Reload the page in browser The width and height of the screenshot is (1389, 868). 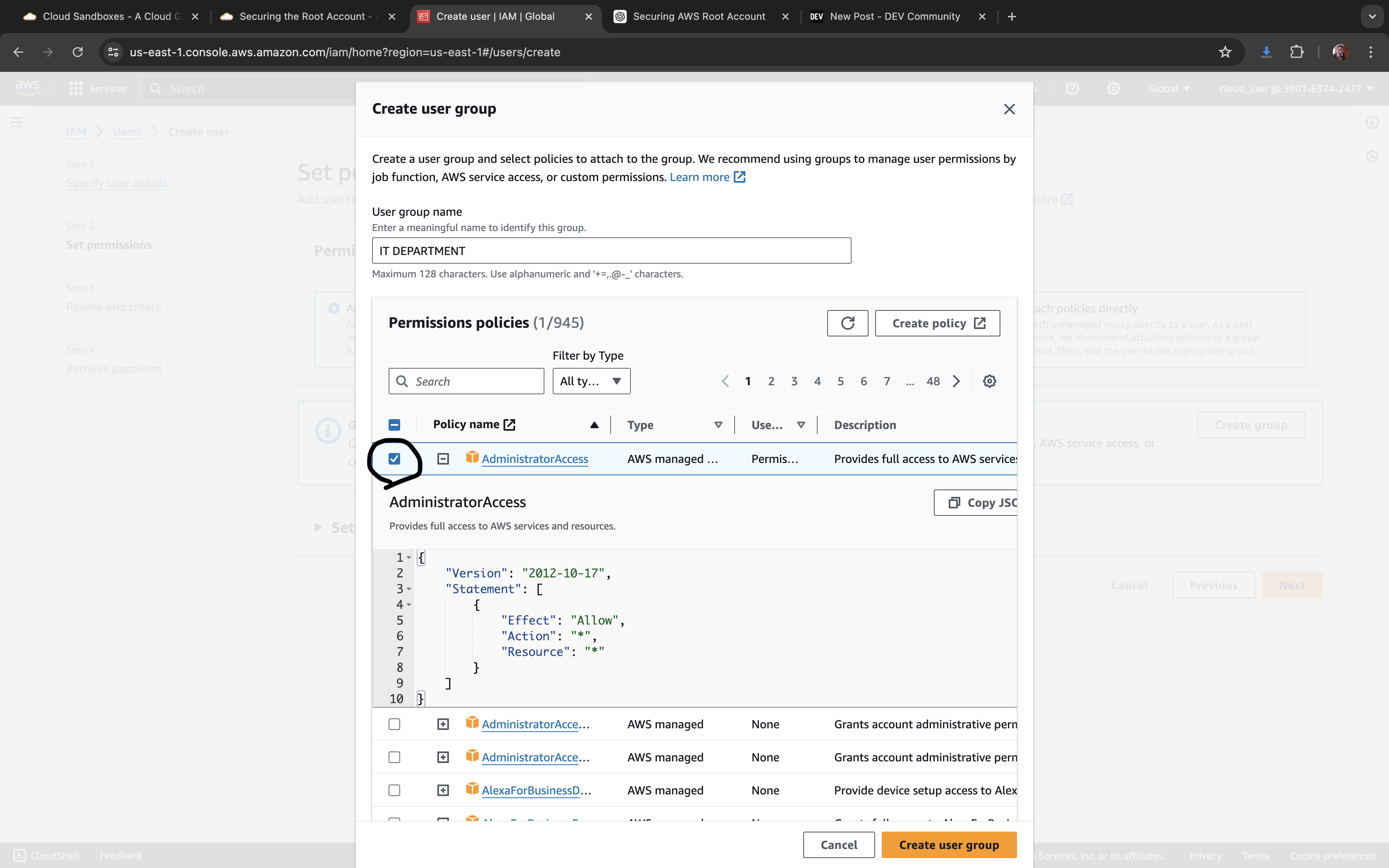77,52
